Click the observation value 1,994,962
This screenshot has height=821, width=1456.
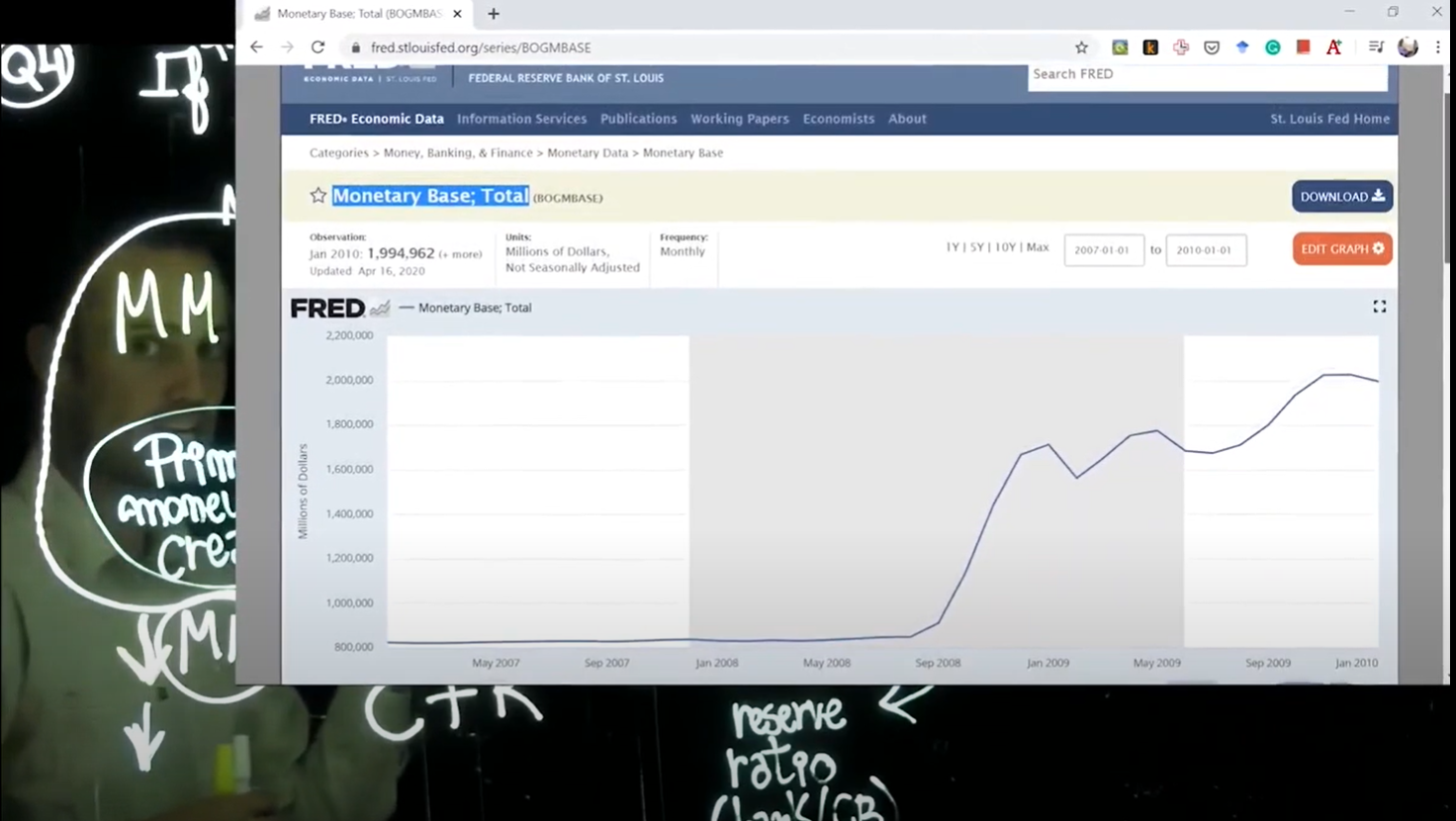[x=401, y=253]
